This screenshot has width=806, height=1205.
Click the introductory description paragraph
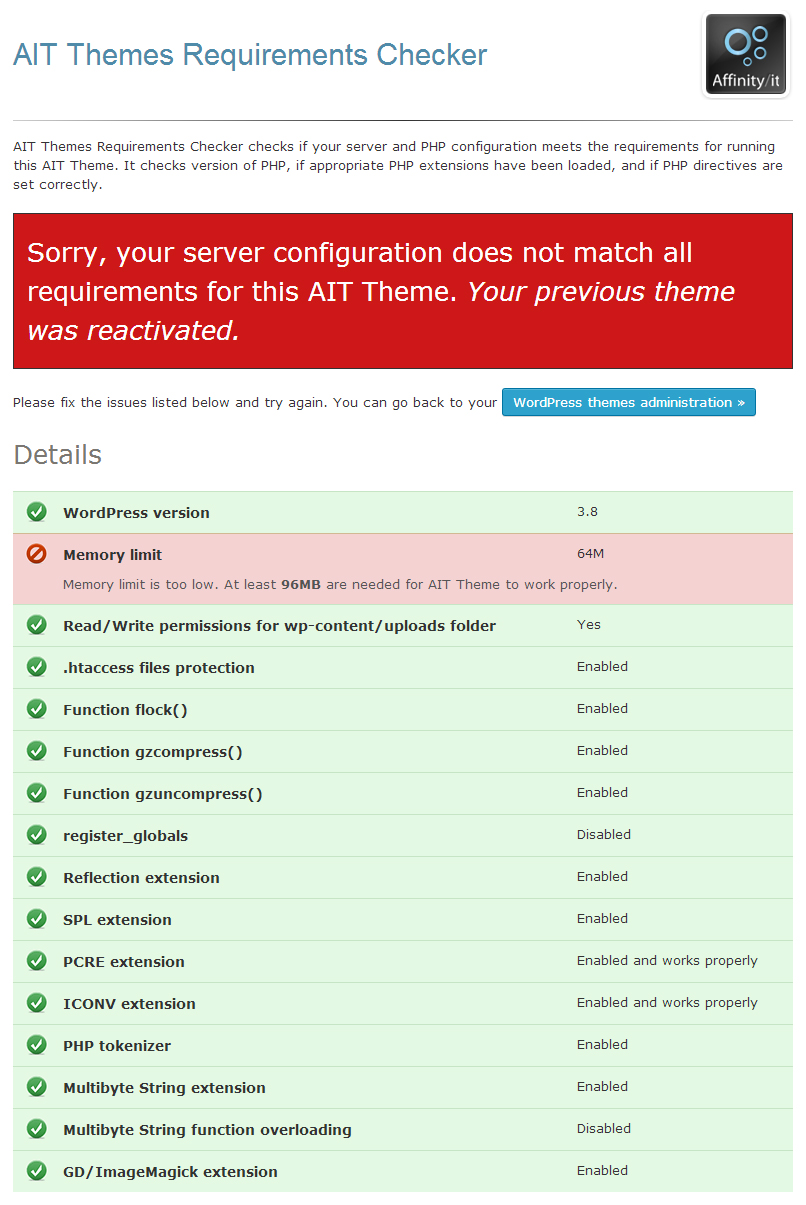point(399,165)
